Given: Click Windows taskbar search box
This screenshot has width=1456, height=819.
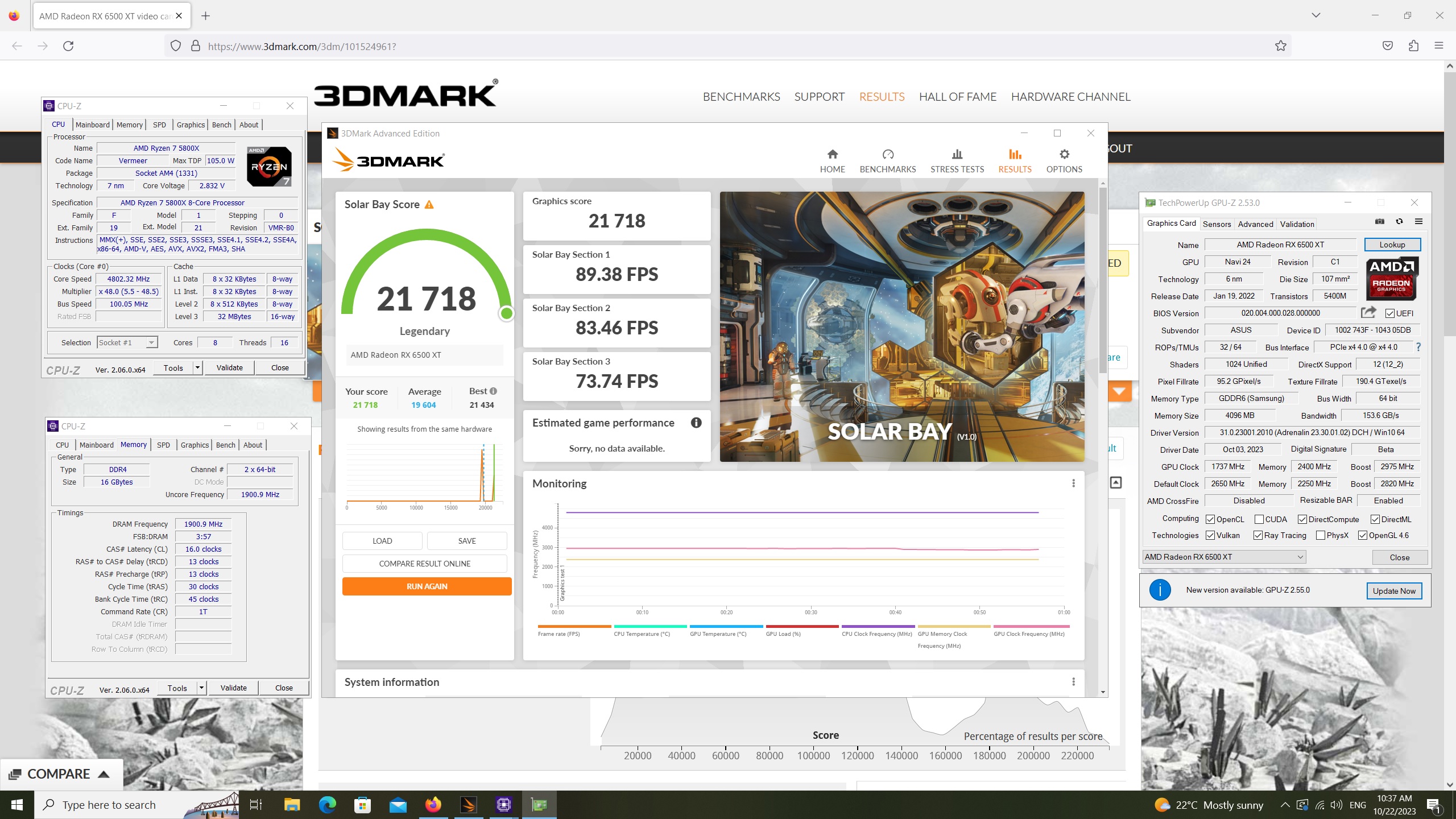Looking at the screenshot, I should coord(137,804).
